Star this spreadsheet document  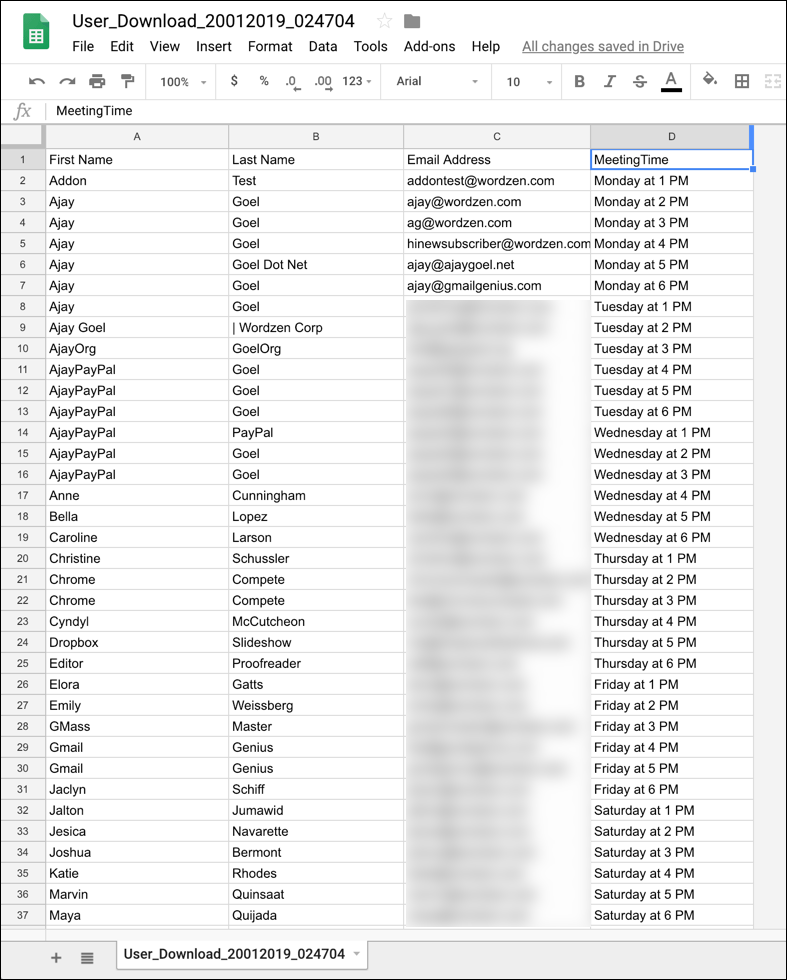[384, 21]
